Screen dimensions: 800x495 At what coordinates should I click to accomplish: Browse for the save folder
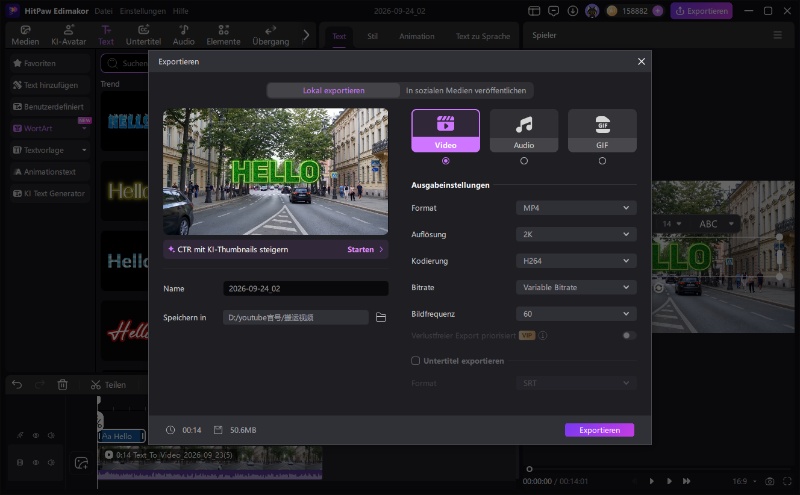click(x=381, y=317)
